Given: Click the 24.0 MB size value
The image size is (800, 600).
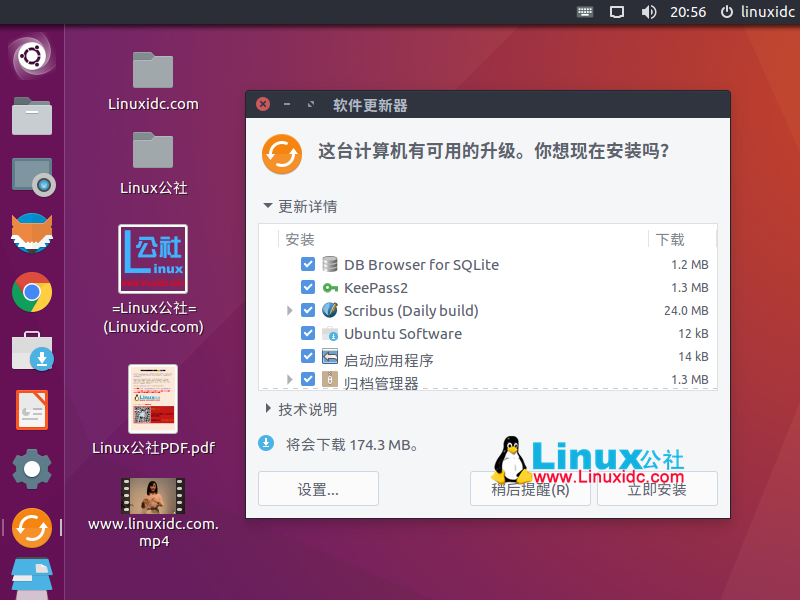Looking at the screenshot, I should 686,310.
